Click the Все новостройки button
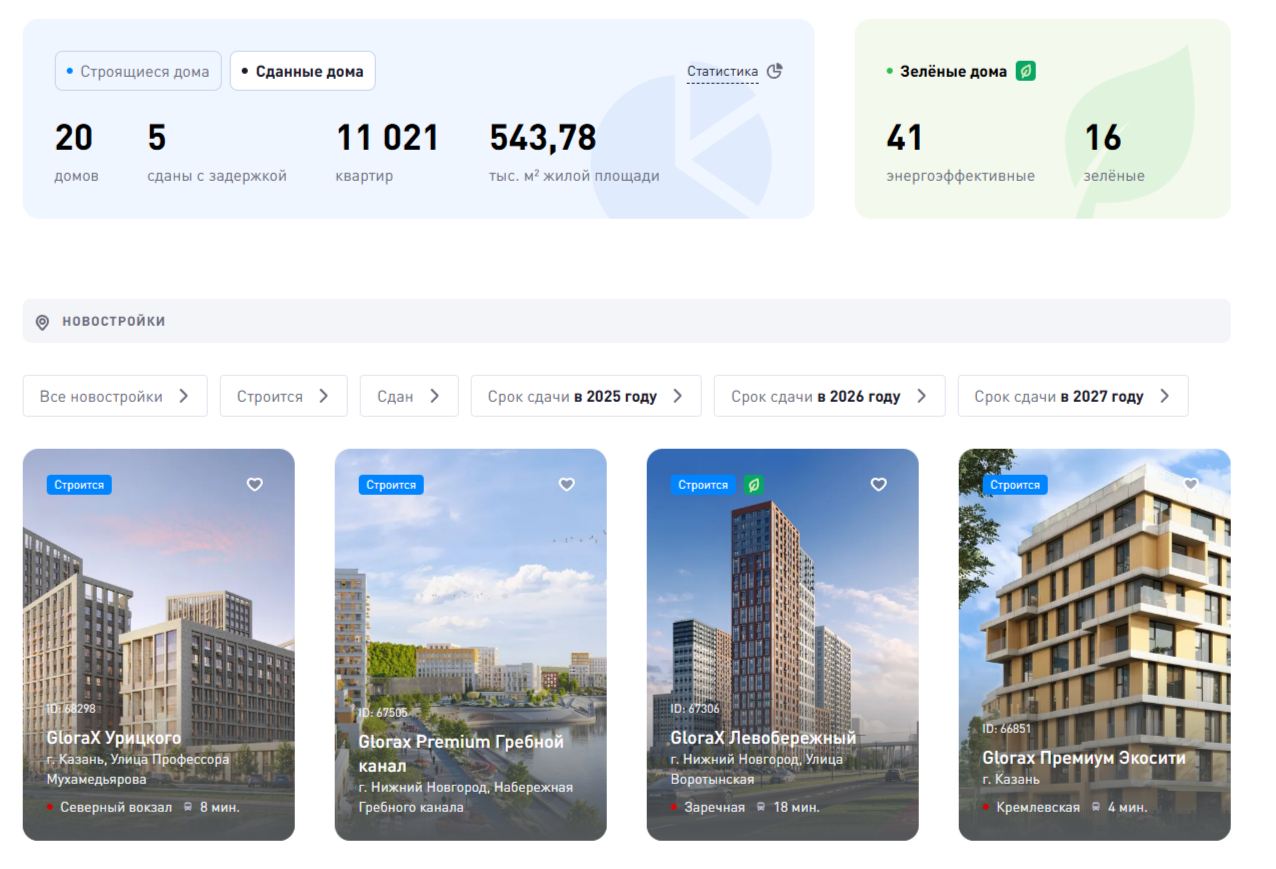 point(114,396)
